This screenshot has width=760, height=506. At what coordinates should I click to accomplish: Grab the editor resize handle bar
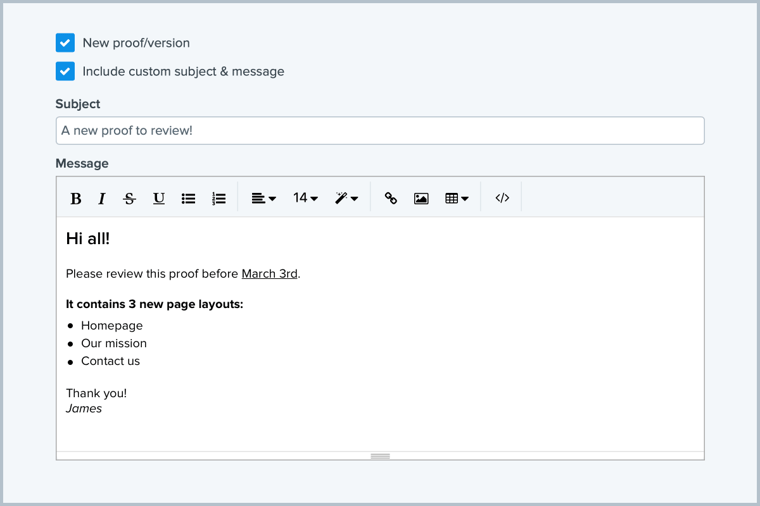pyautogui.click(x=380, y=456)
